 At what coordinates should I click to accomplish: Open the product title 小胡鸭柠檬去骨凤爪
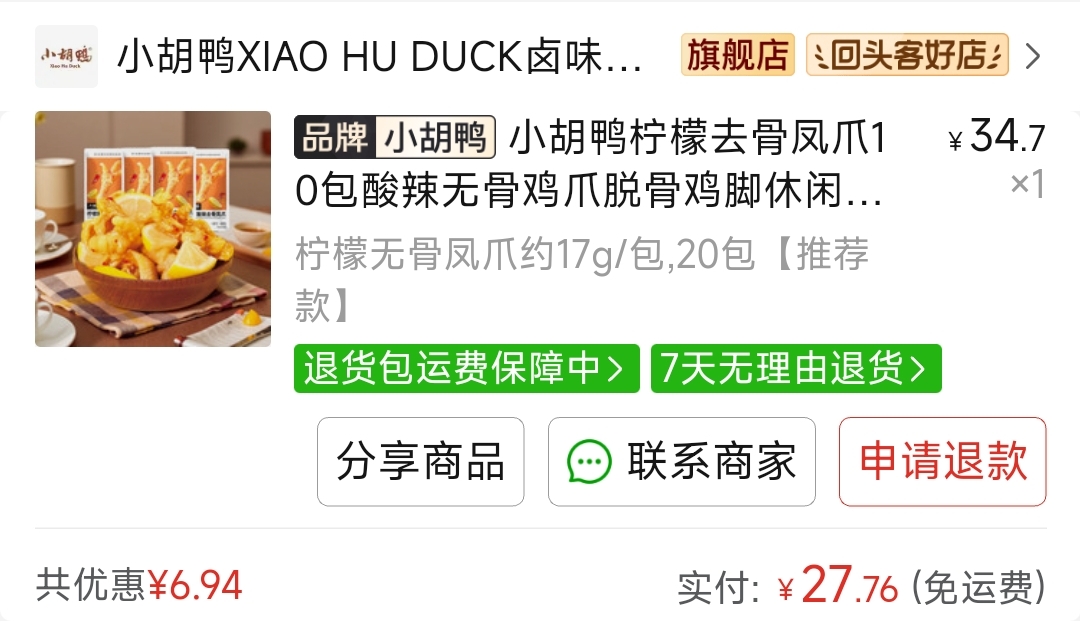tap(590, 164)
